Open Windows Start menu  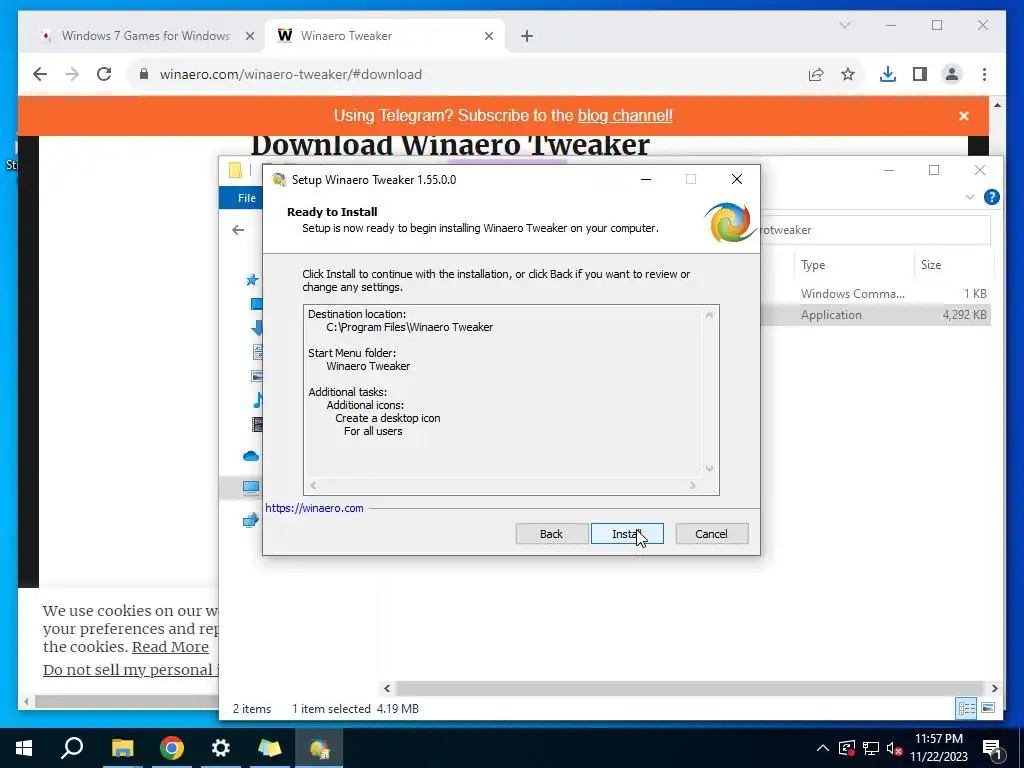pyautogui.click(x=24, y=748)
